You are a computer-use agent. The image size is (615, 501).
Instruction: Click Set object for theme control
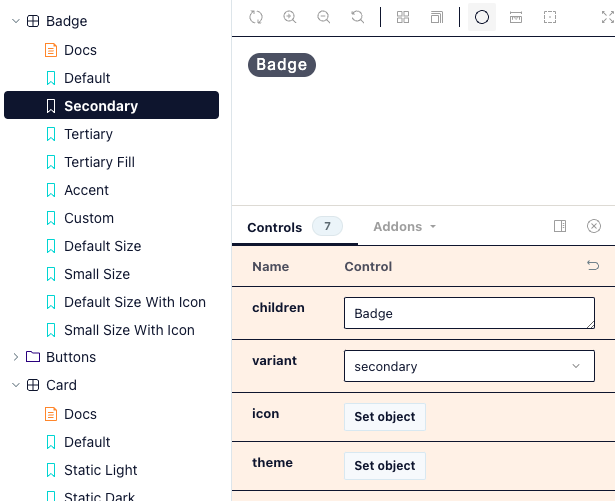(x=385, y=466)
